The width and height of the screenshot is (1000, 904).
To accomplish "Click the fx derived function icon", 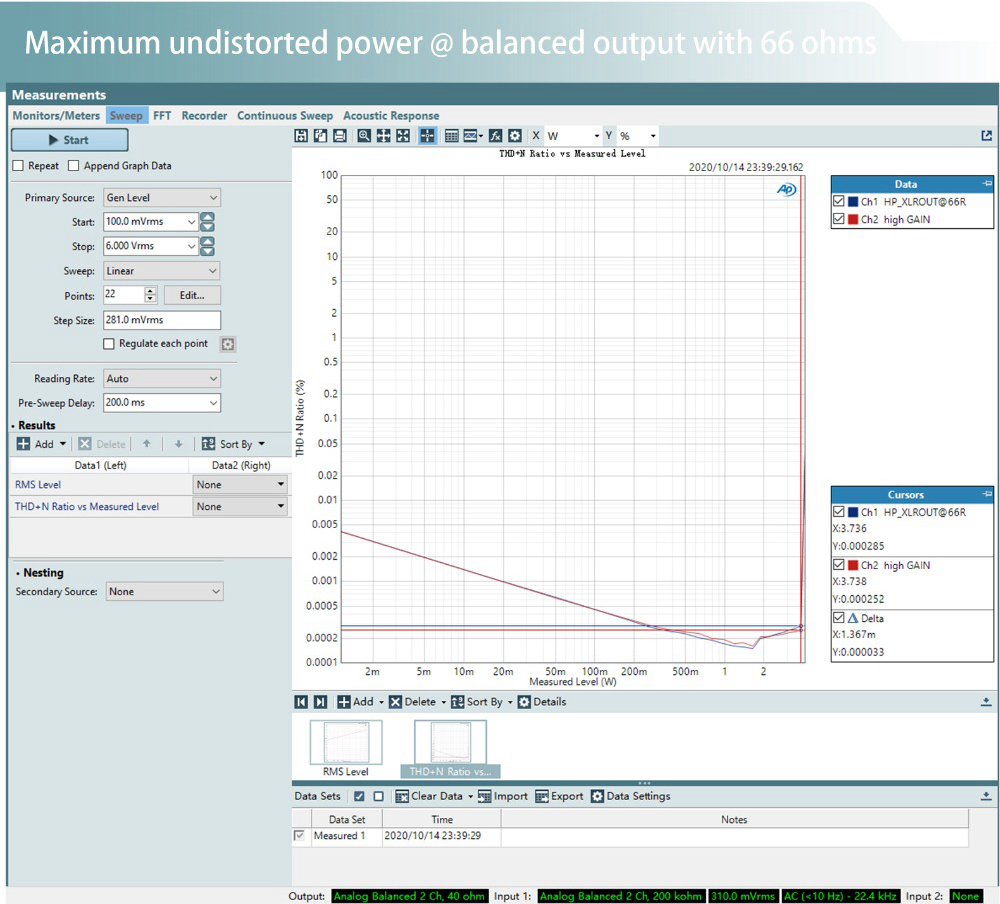I will point(495,136).
